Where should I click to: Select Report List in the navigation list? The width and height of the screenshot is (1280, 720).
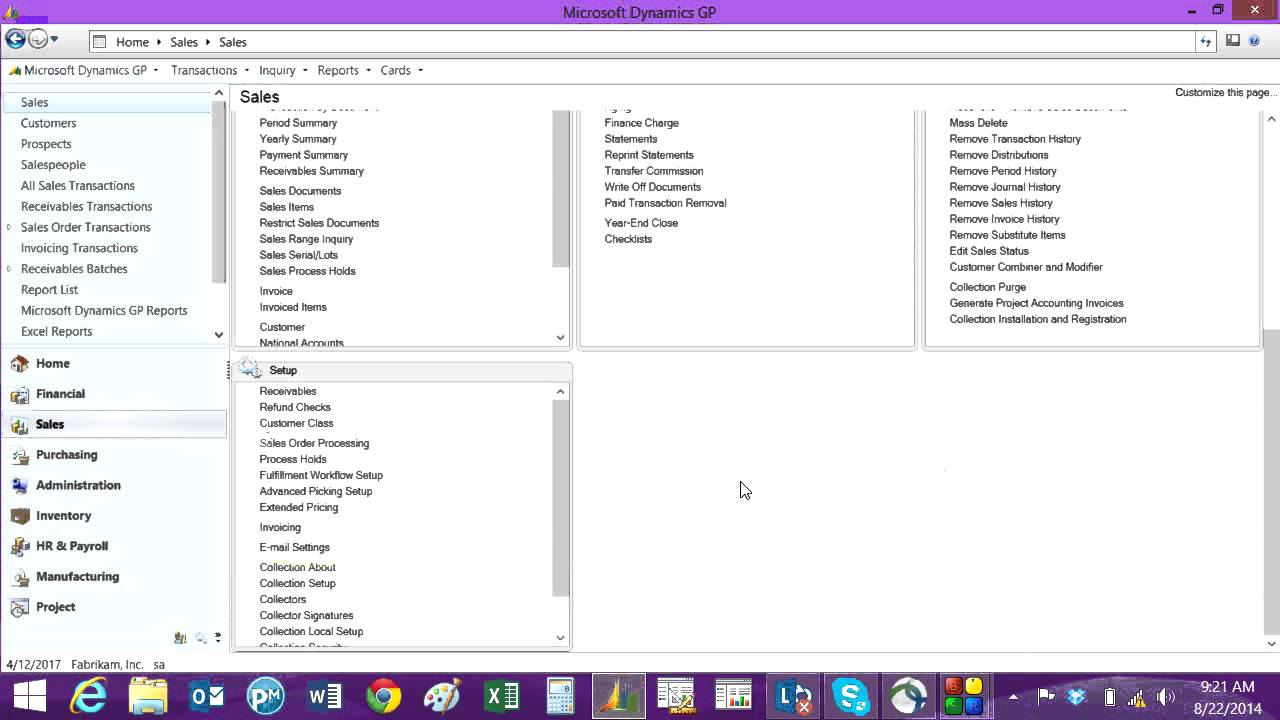coord(49,289)
